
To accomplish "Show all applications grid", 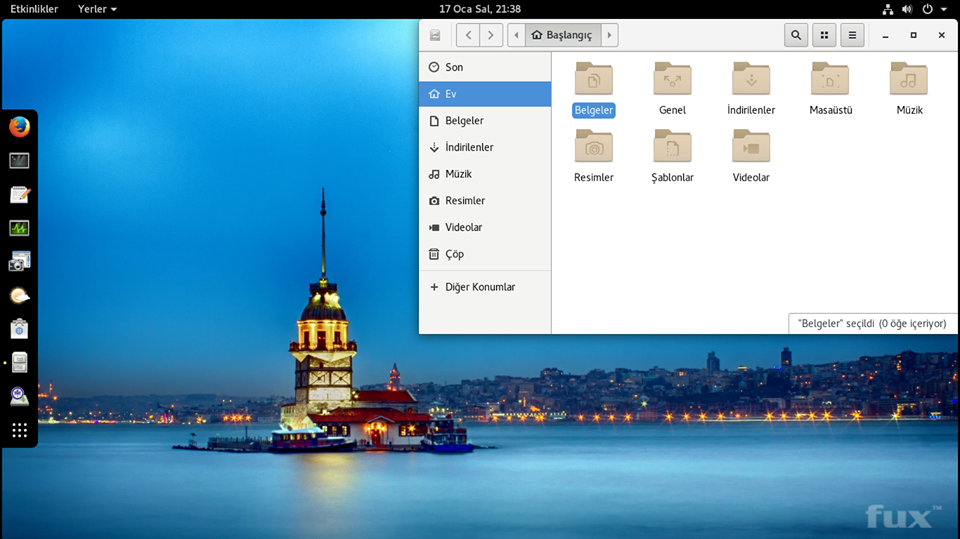I will 19,431.
